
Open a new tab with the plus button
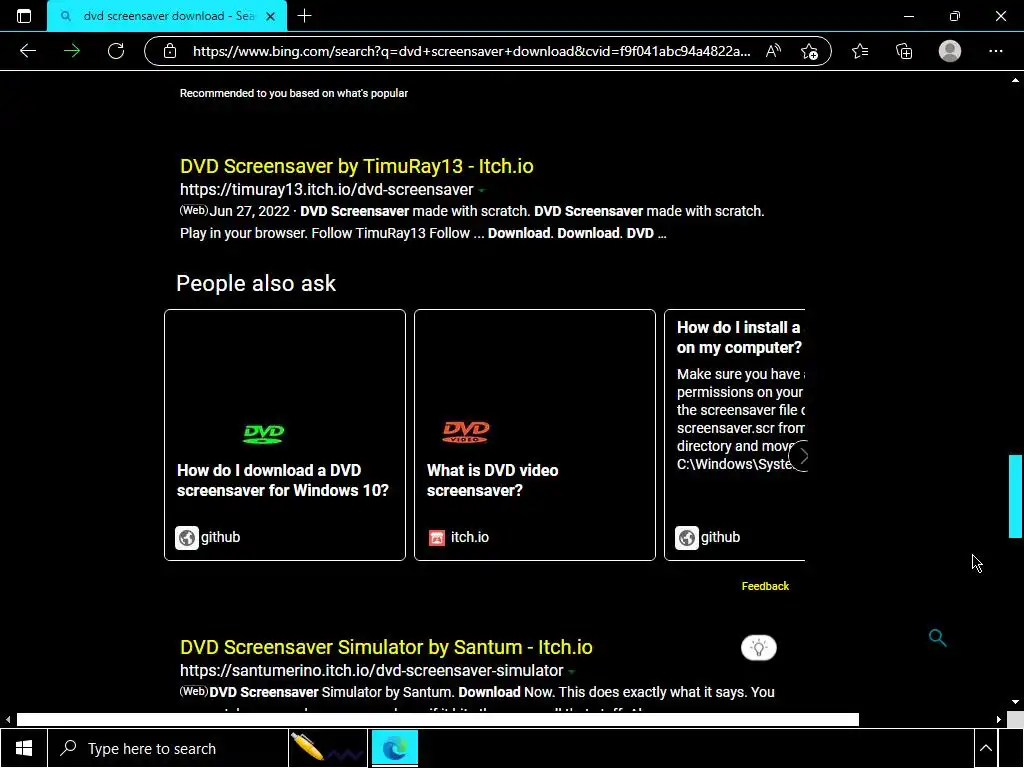pyautogui.click(x=304, y=16)
